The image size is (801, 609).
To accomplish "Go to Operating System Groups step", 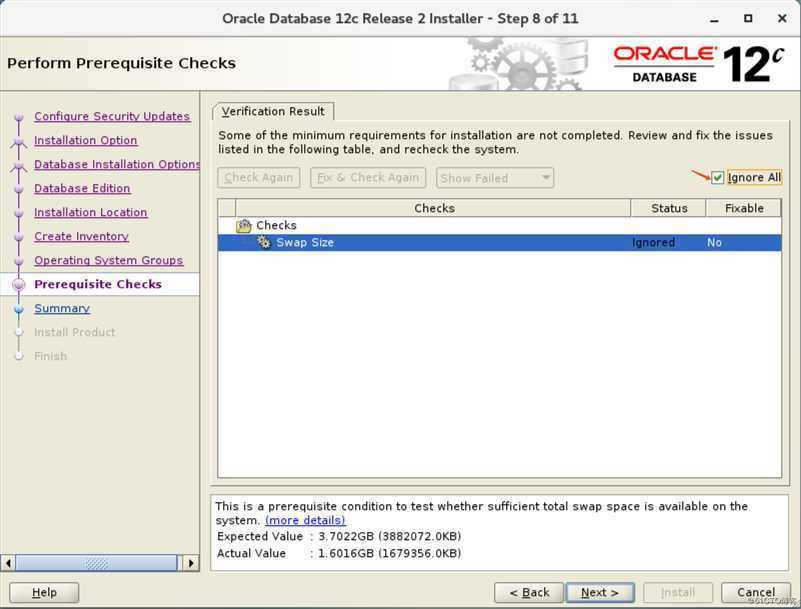I will tap(108, 261).
